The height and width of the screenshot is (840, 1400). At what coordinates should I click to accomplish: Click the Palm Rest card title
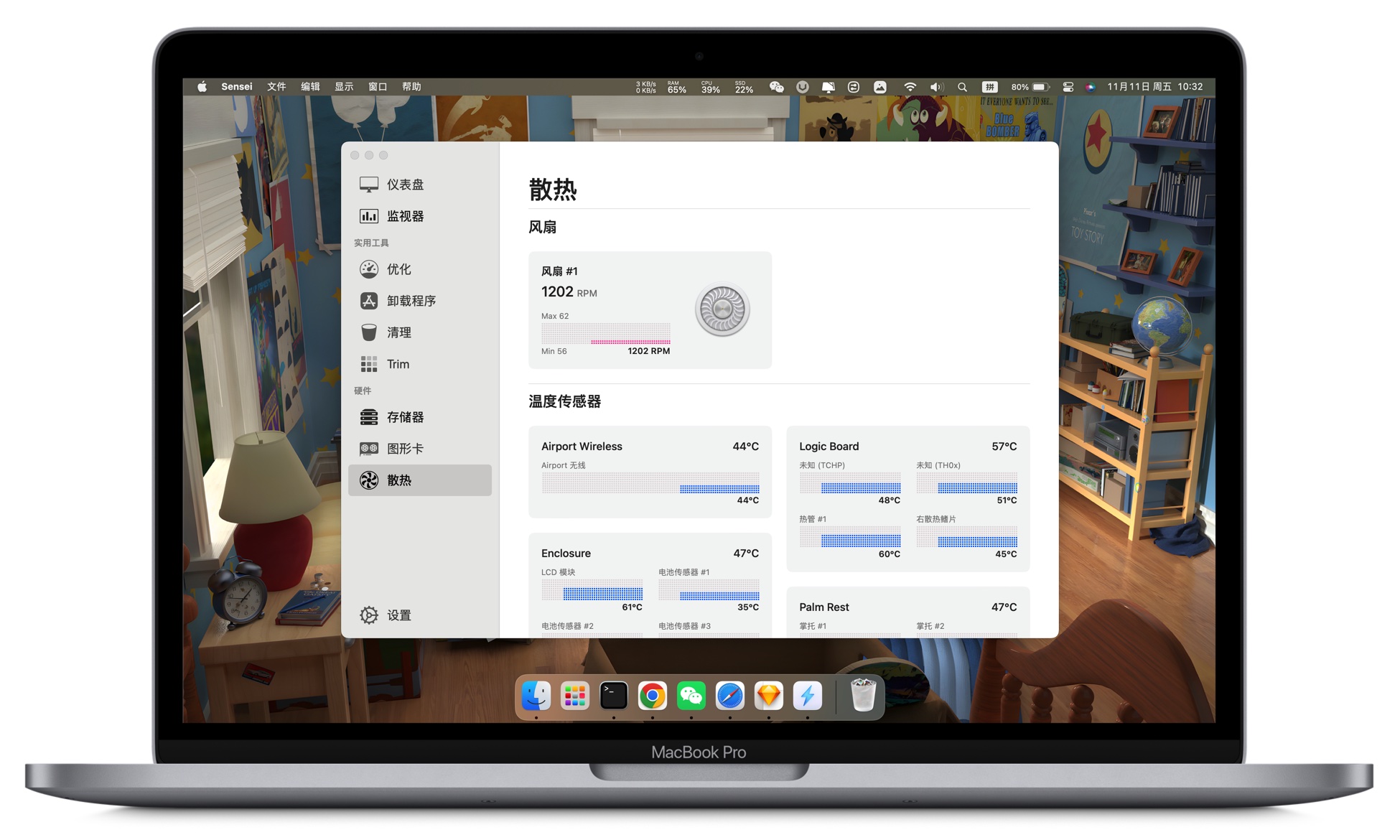tap(824, 607)
